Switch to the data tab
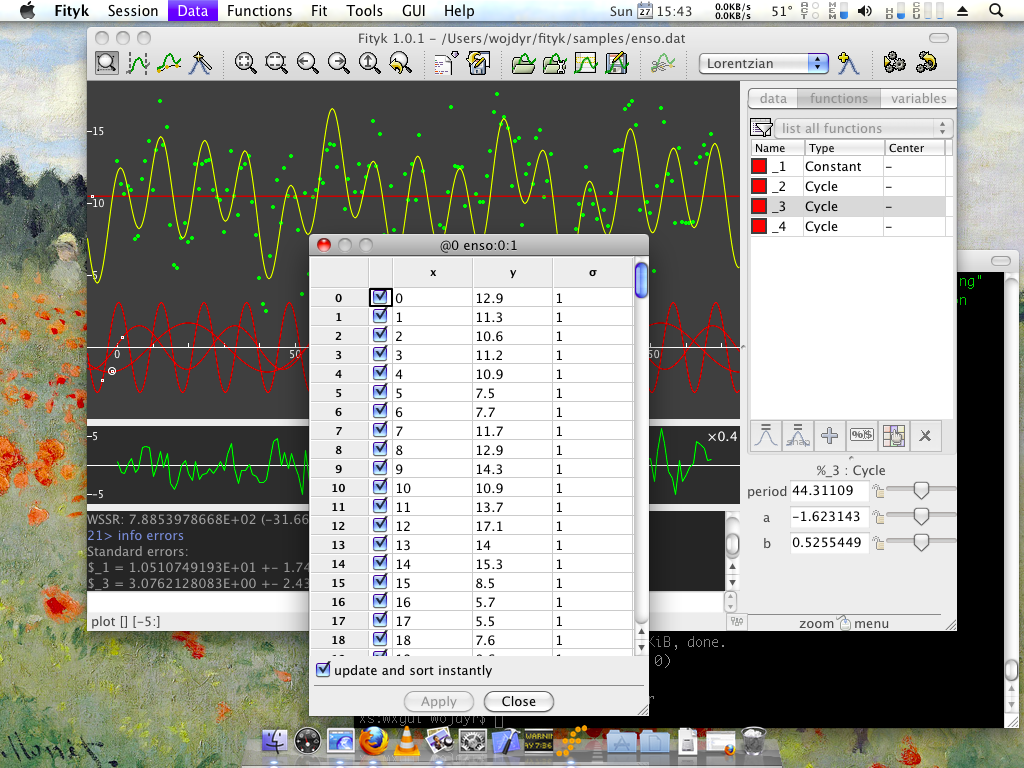The height and width of the screenshot is (768, 1024). 773,98
